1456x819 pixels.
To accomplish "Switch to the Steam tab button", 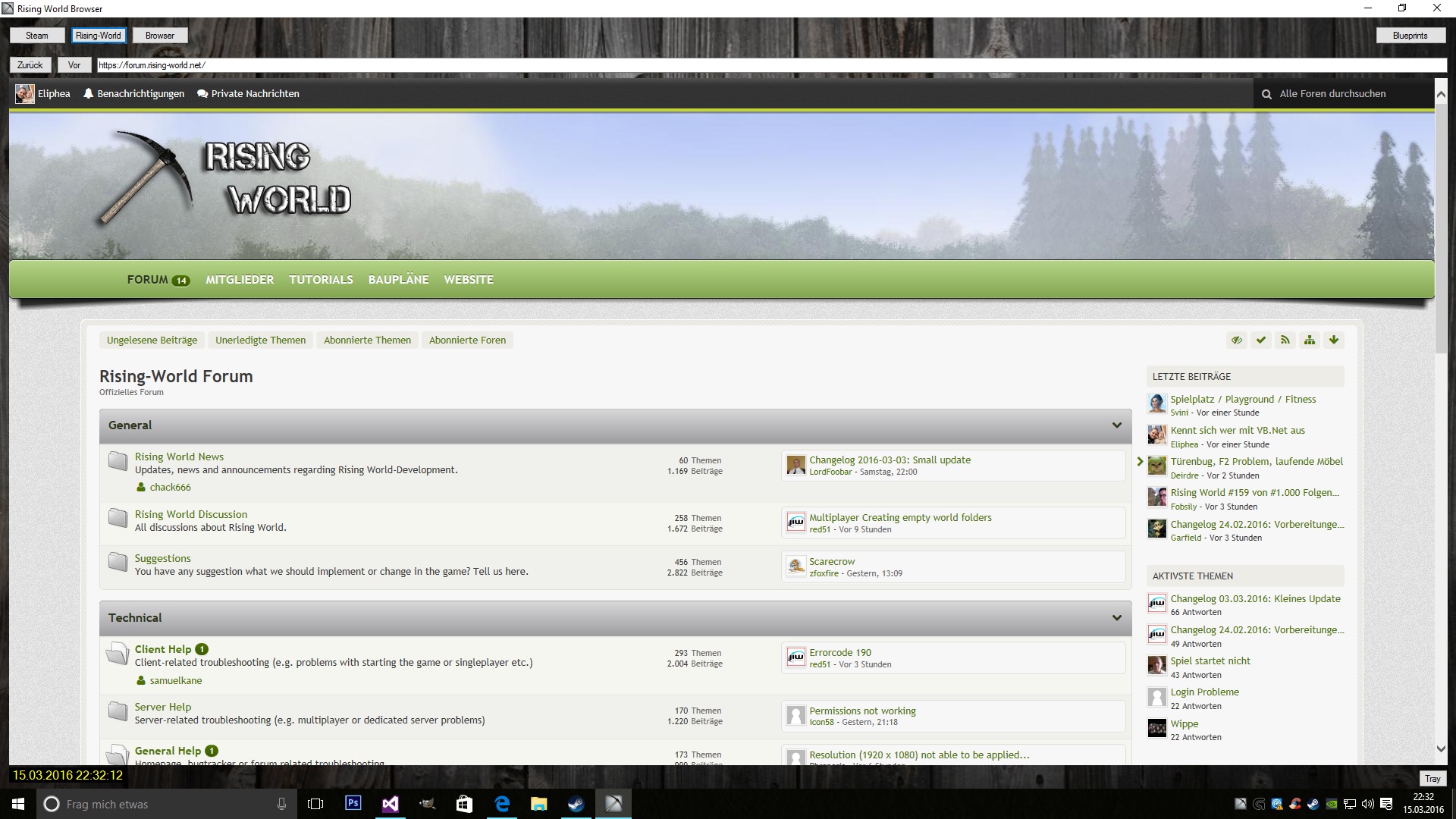I will (x=36, y=36).
